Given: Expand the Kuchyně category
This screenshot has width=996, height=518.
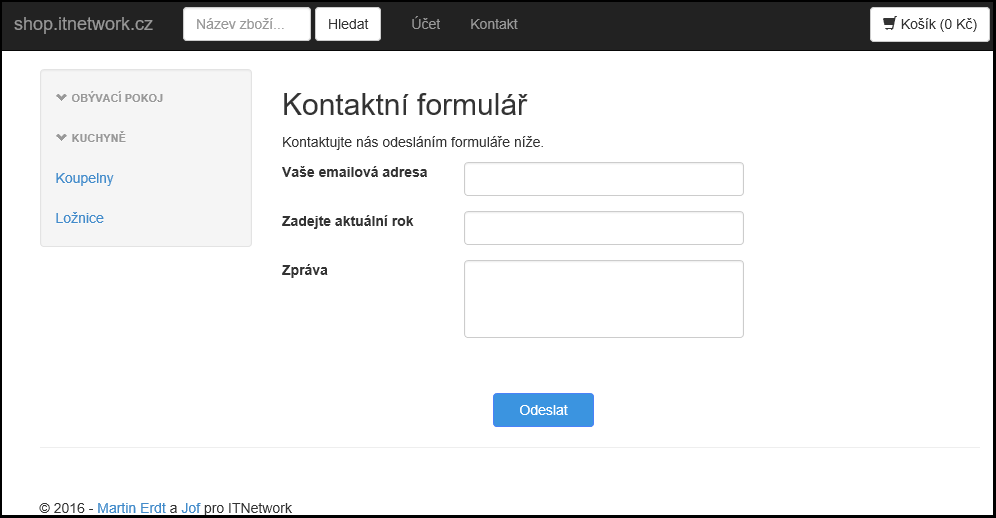Looking at the screenshot, I should click(91, 138).
